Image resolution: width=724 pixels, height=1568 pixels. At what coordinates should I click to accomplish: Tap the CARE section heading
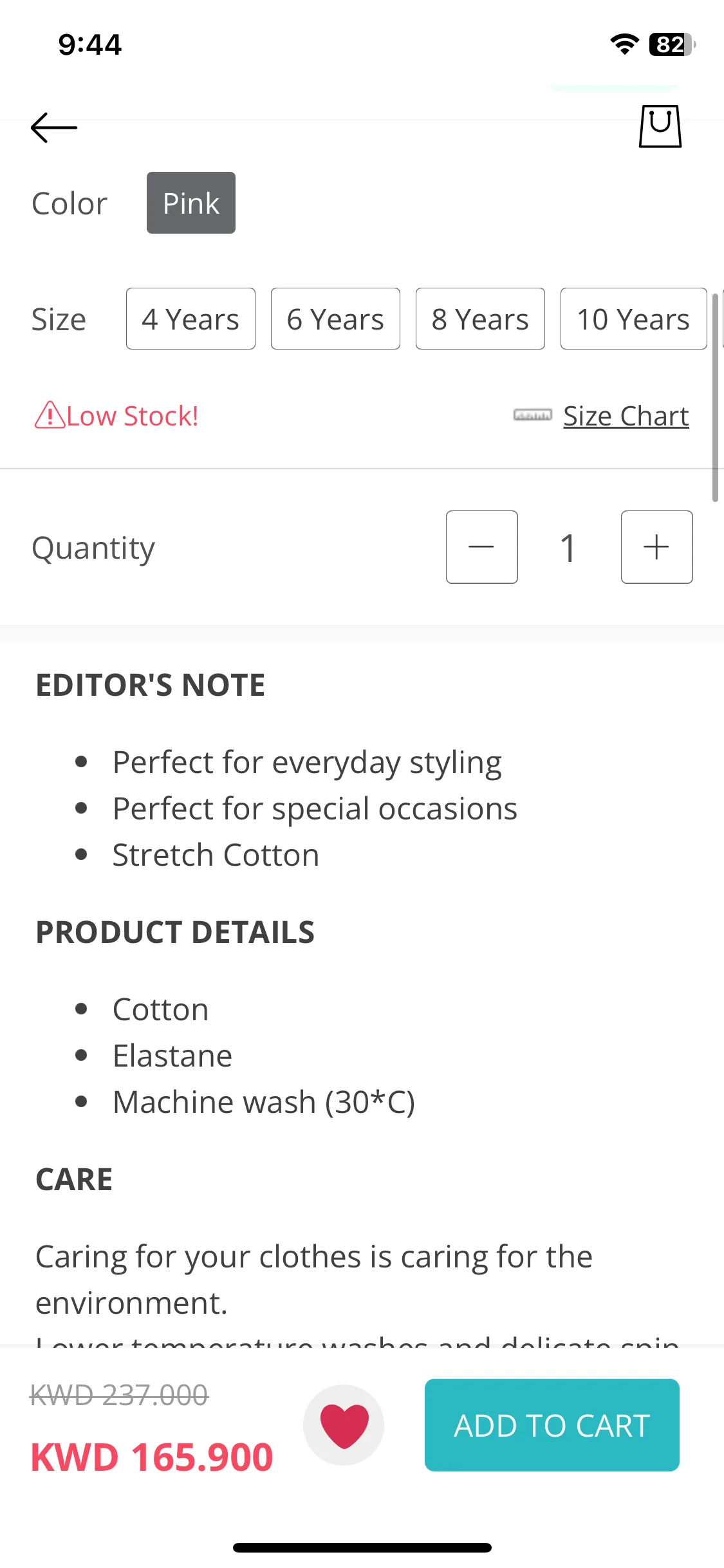click(x=74, y=1179)
